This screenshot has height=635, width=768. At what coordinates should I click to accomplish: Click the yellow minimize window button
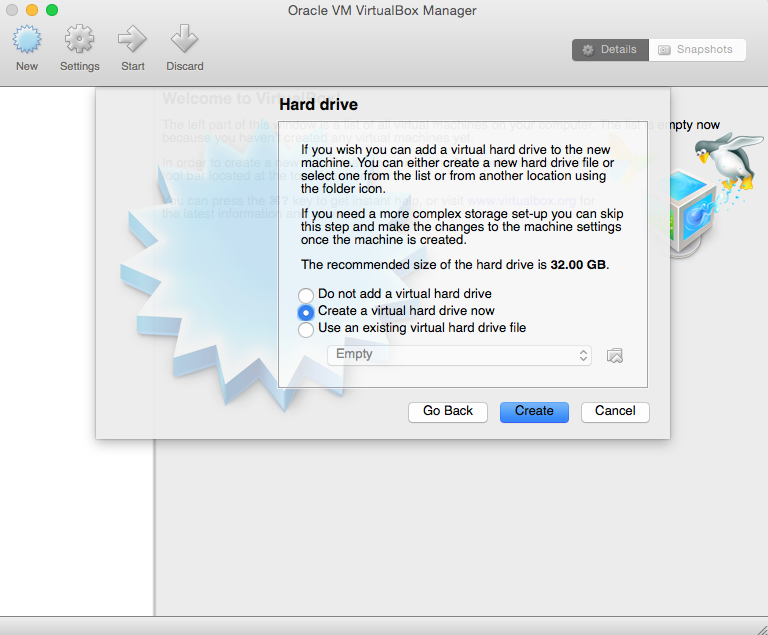(x=32, y=10)
